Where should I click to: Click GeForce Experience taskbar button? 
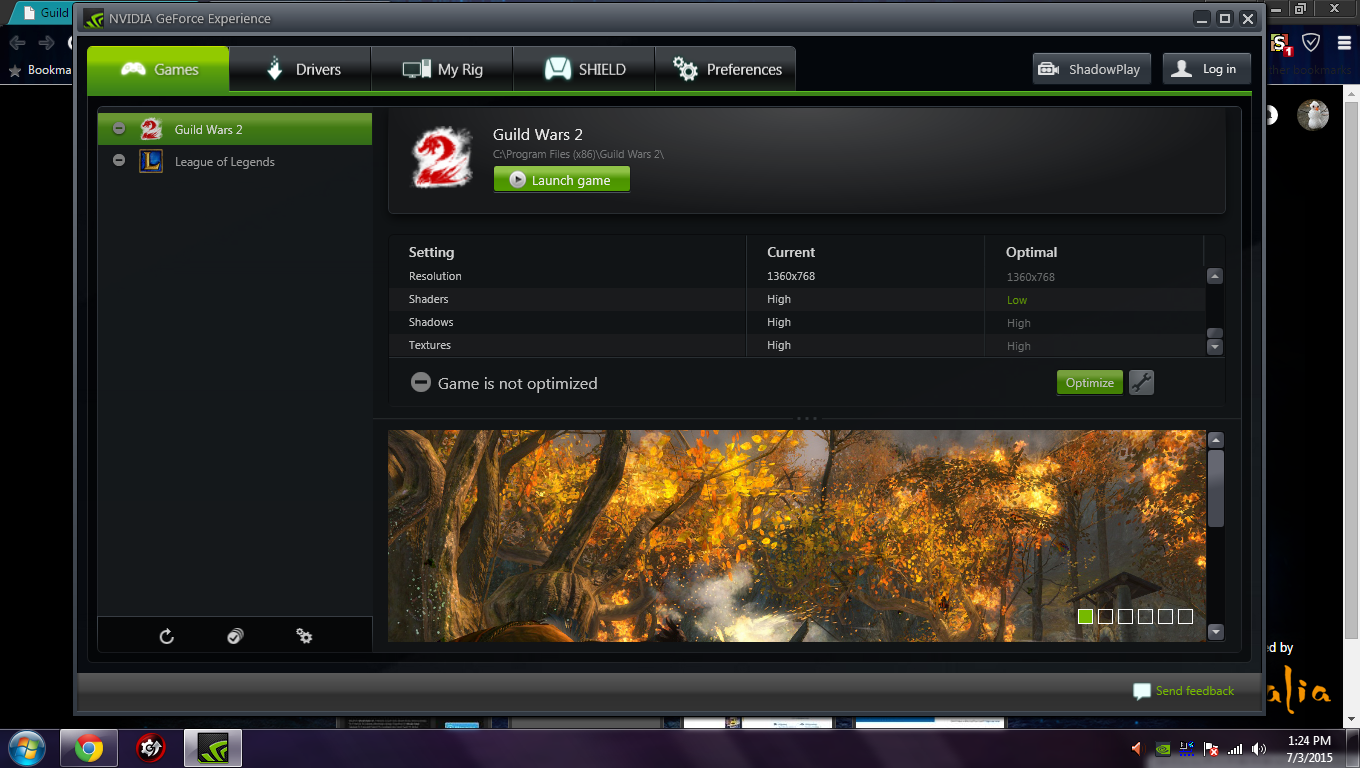(213, 748)
